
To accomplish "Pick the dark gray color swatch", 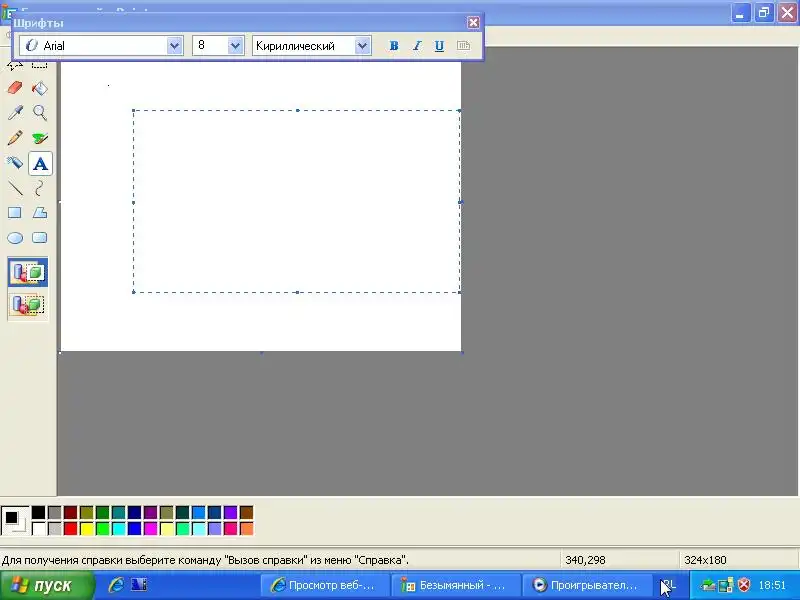I will point(55,512).
